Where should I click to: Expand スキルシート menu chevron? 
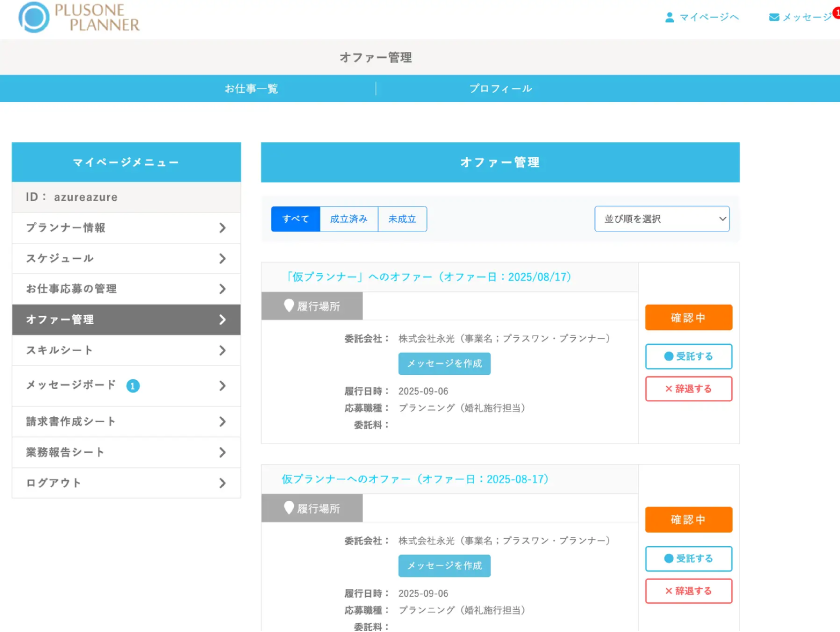[x=222, y=350]
